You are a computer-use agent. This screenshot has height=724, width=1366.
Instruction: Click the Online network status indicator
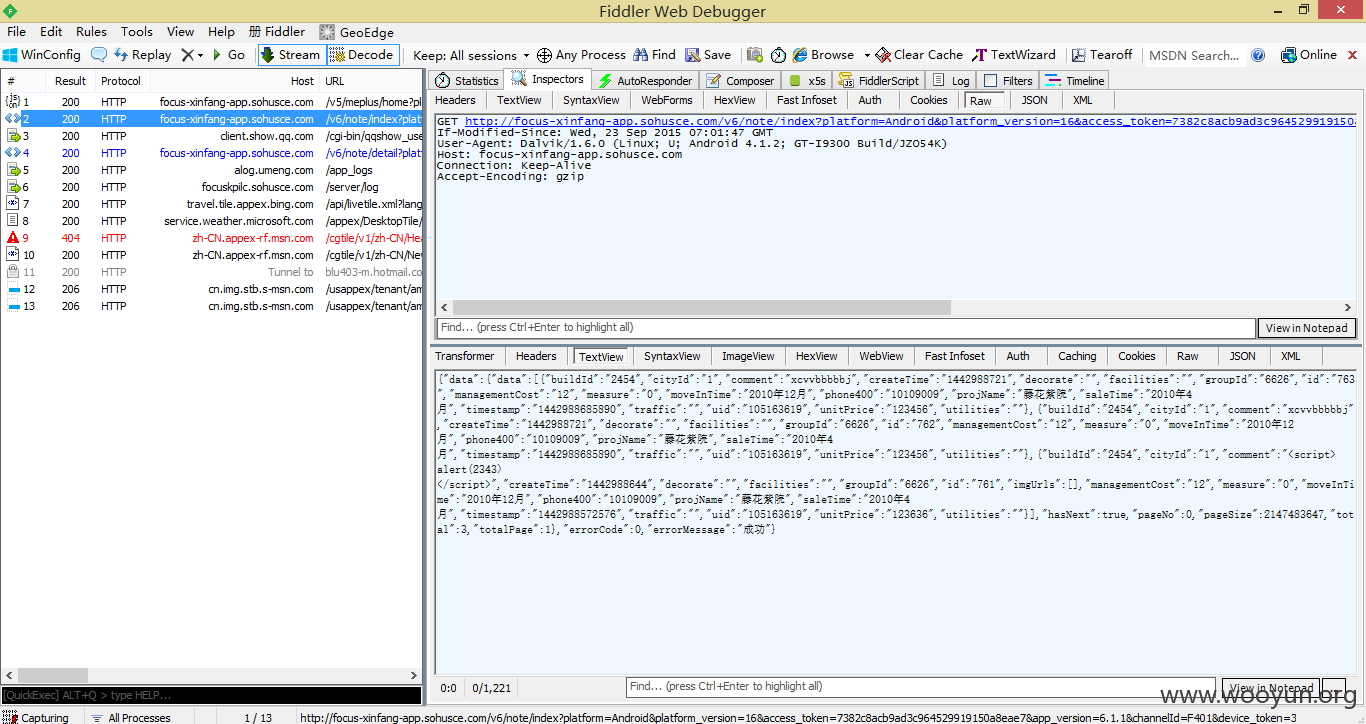click(1308, 55)
